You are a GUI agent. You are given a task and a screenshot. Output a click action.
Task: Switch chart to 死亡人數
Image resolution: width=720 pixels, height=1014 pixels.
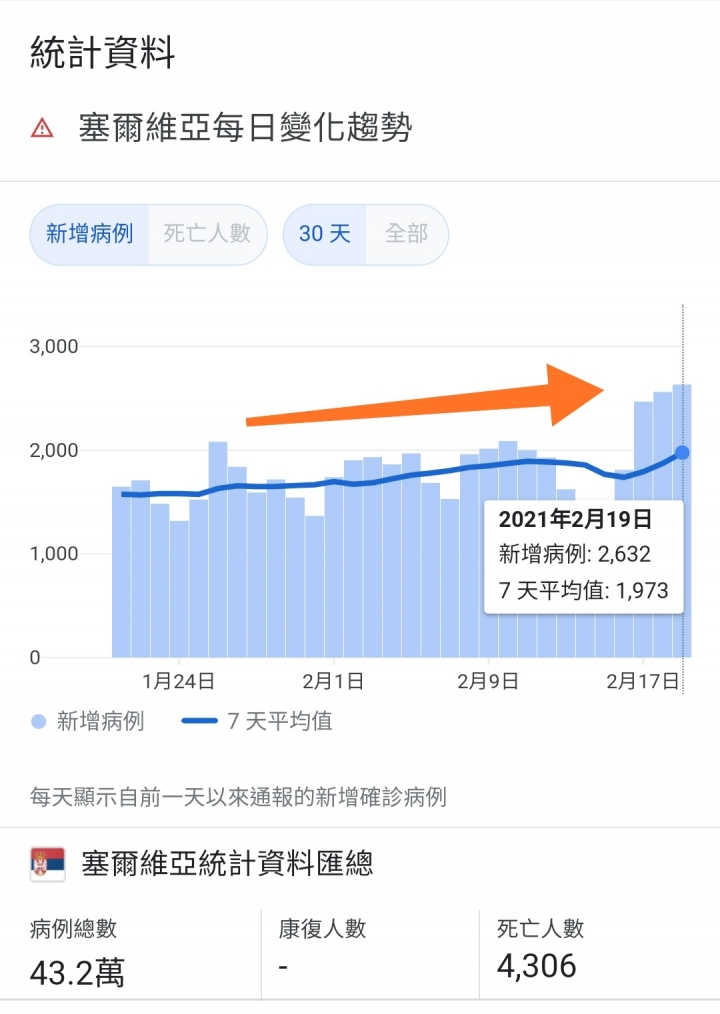pyautogui.click(x=207, y=234)
